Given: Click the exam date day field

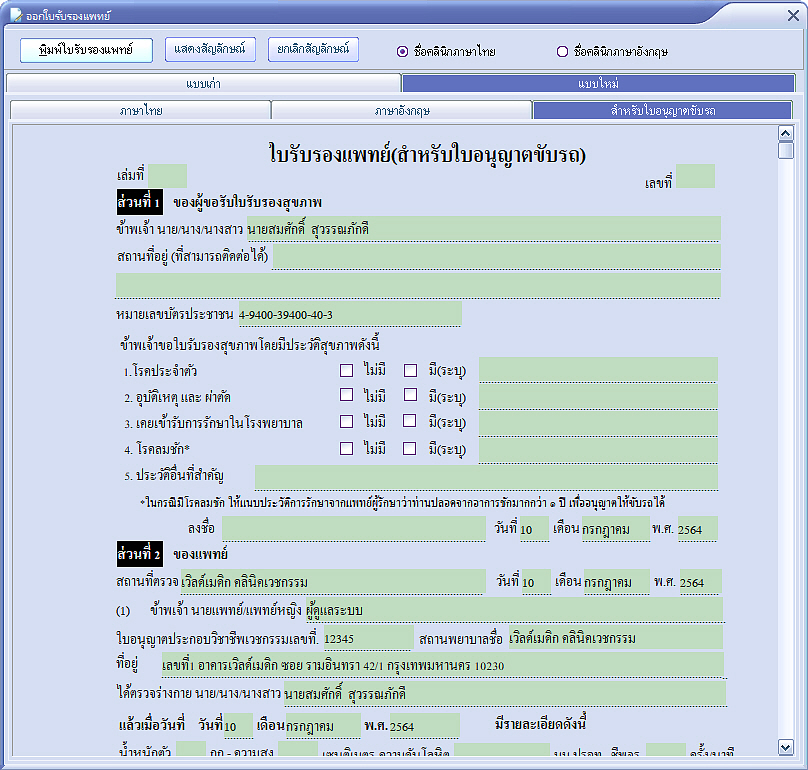Looking at the screenshot, I should (x=238, y=726).
